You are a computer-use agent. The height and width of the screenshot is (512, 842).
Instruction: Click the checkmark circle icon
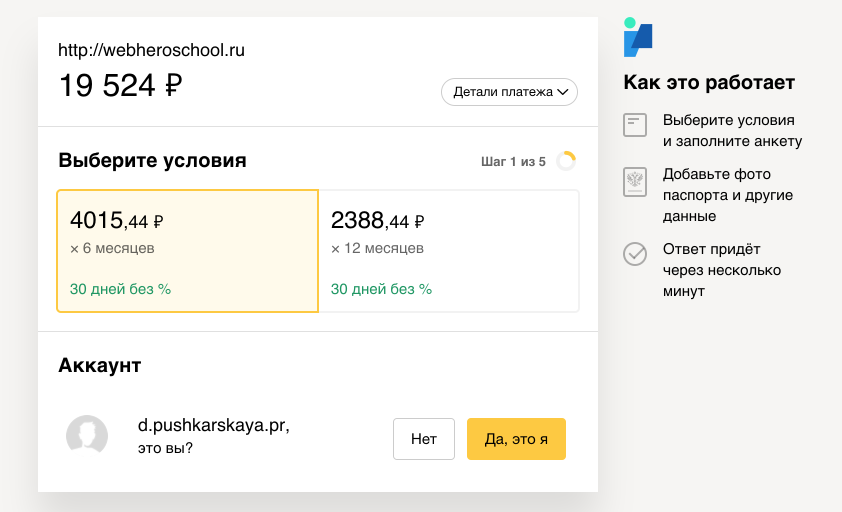pos(635,254)
